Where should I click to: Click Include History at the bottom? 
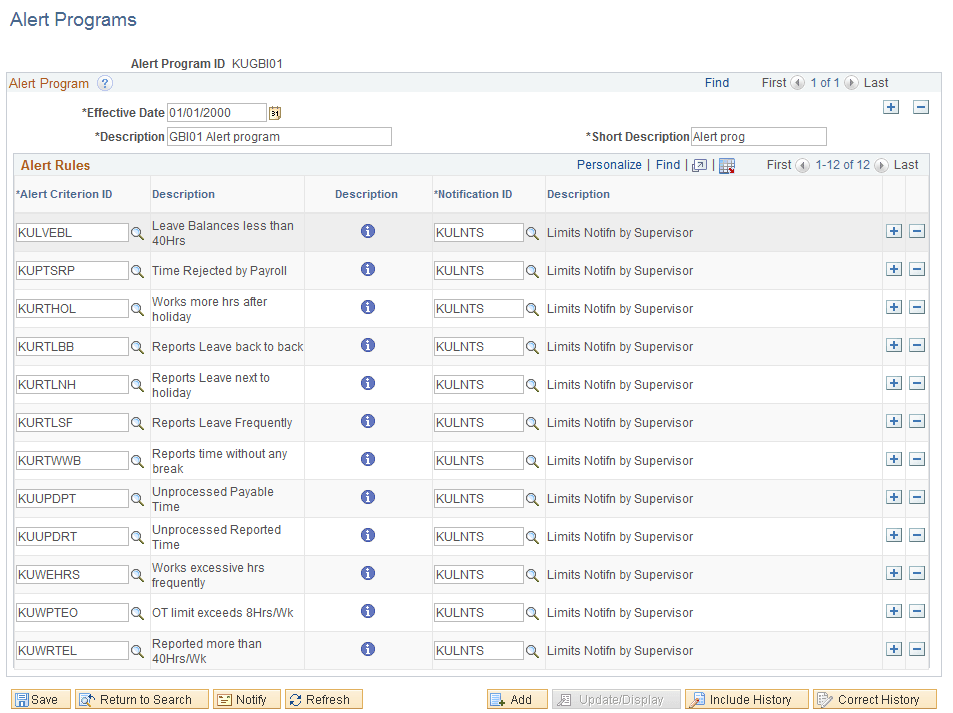746,698
